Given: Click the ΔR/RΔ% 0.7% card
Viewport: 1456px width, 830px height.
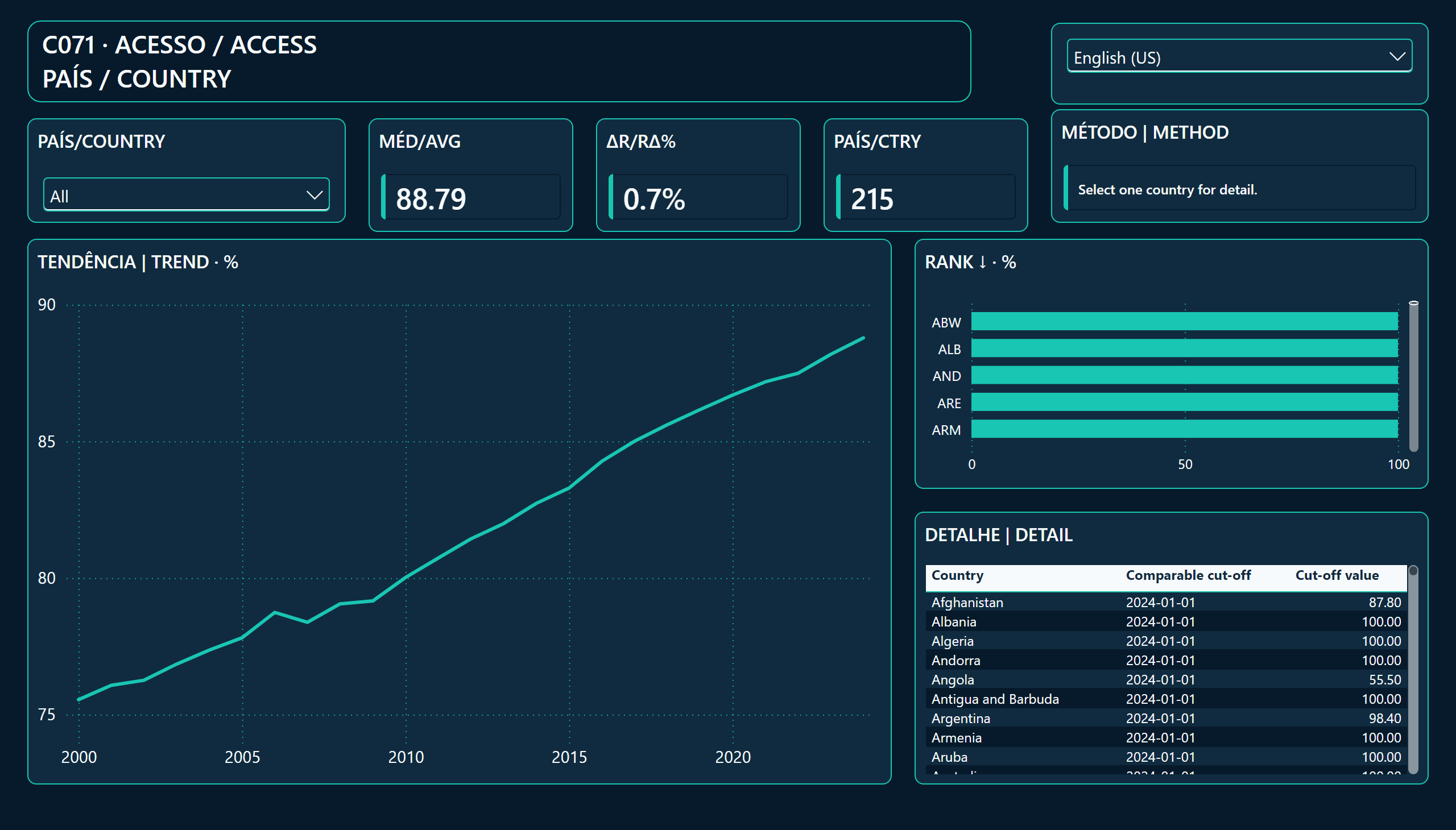Looking at the screenshot, I should 698,175.
